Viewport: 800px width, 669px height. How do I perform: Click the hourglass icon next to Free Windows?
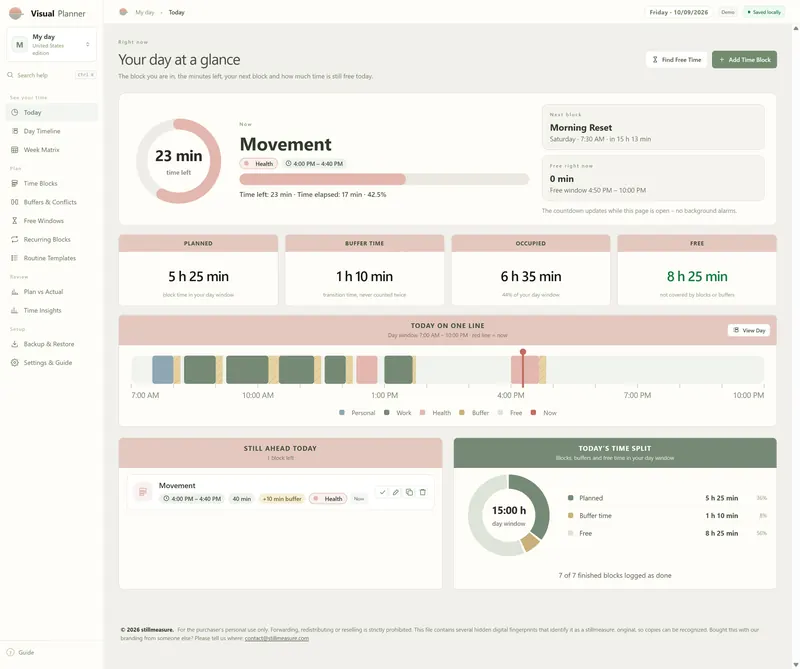[x=14, y=220]
